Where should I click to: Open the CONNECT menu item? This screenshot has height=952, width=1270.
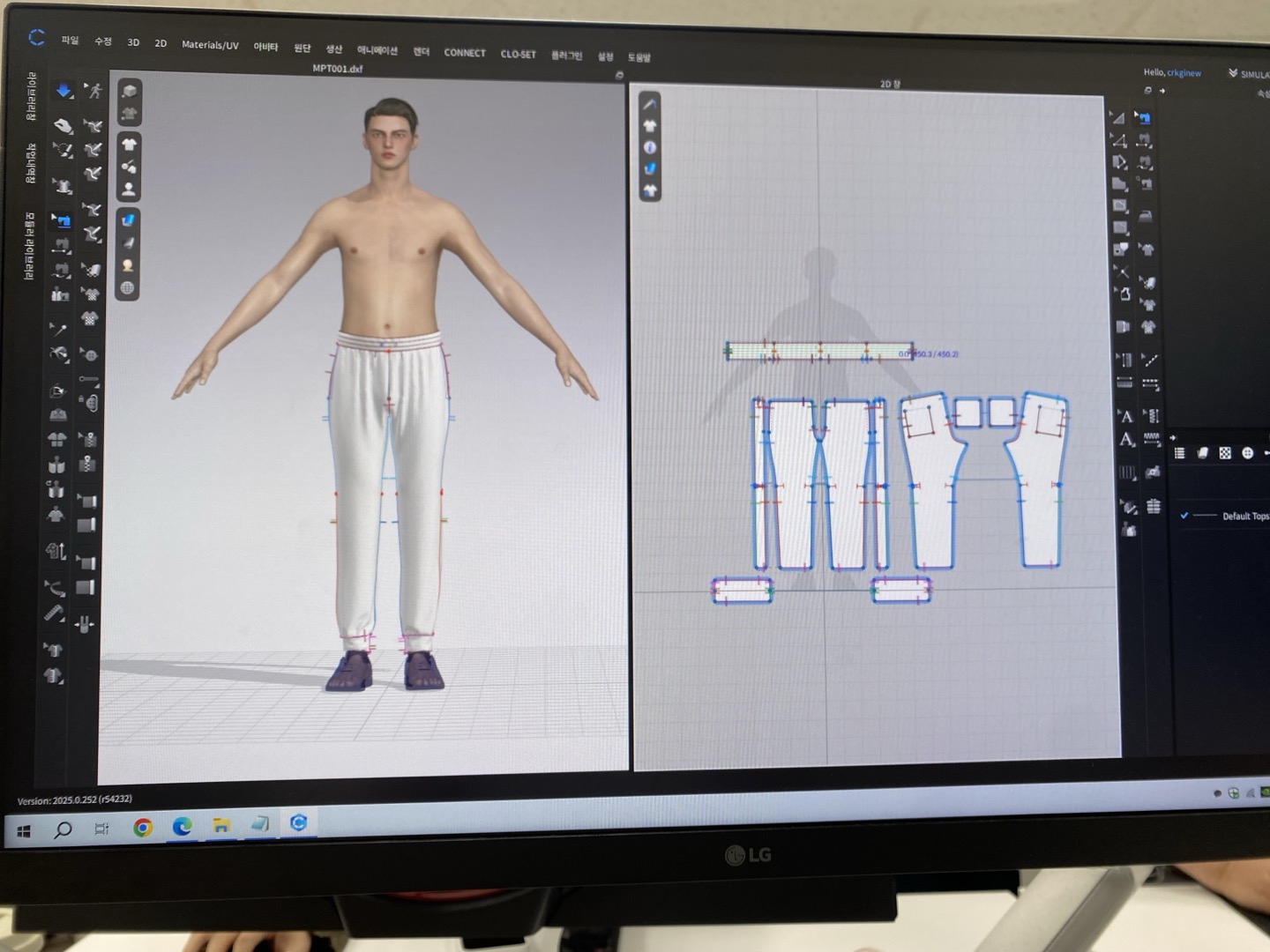click(x=465, y=53)
